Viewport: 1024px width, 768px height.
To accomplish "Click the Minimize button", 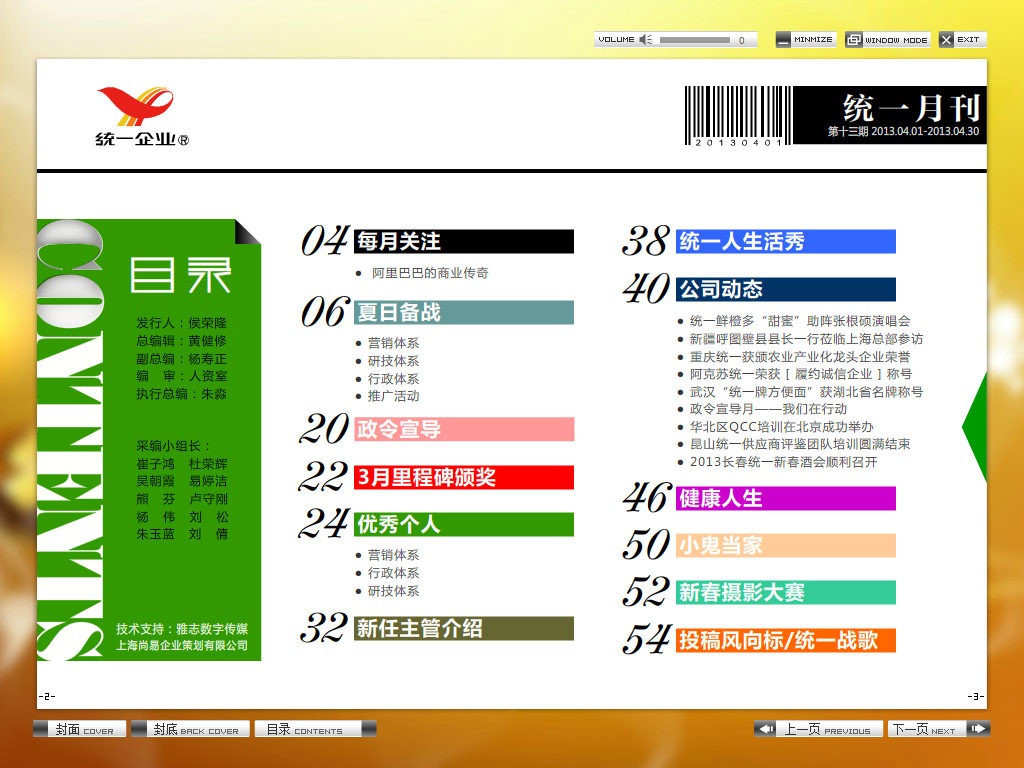I will [806, 40].
